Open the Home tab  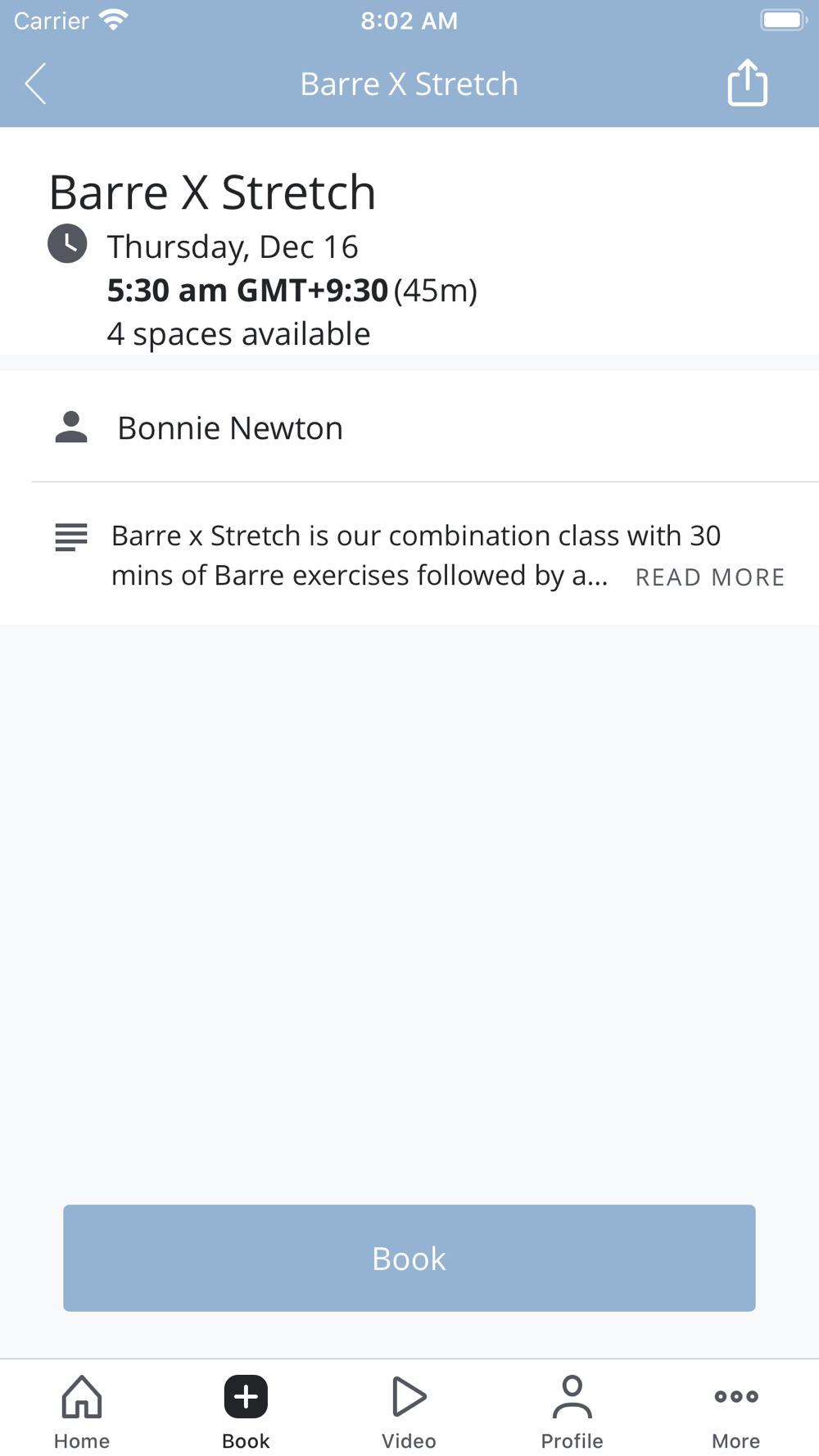point(82,1412)
